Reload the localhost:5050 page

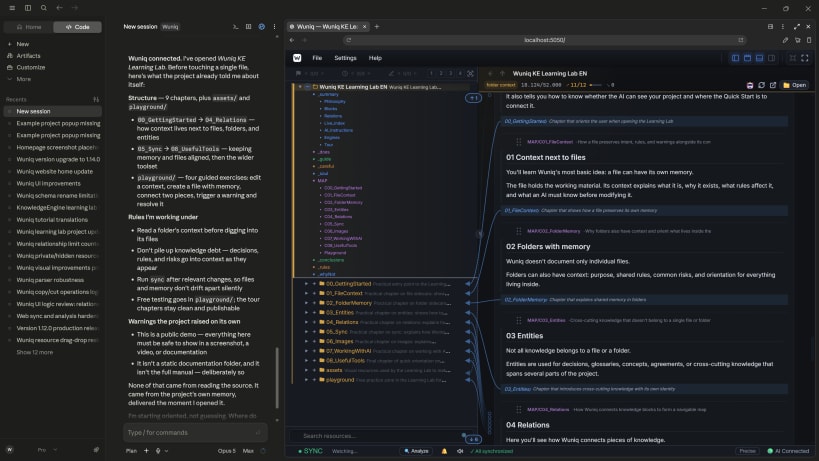[x=348, y=40]
